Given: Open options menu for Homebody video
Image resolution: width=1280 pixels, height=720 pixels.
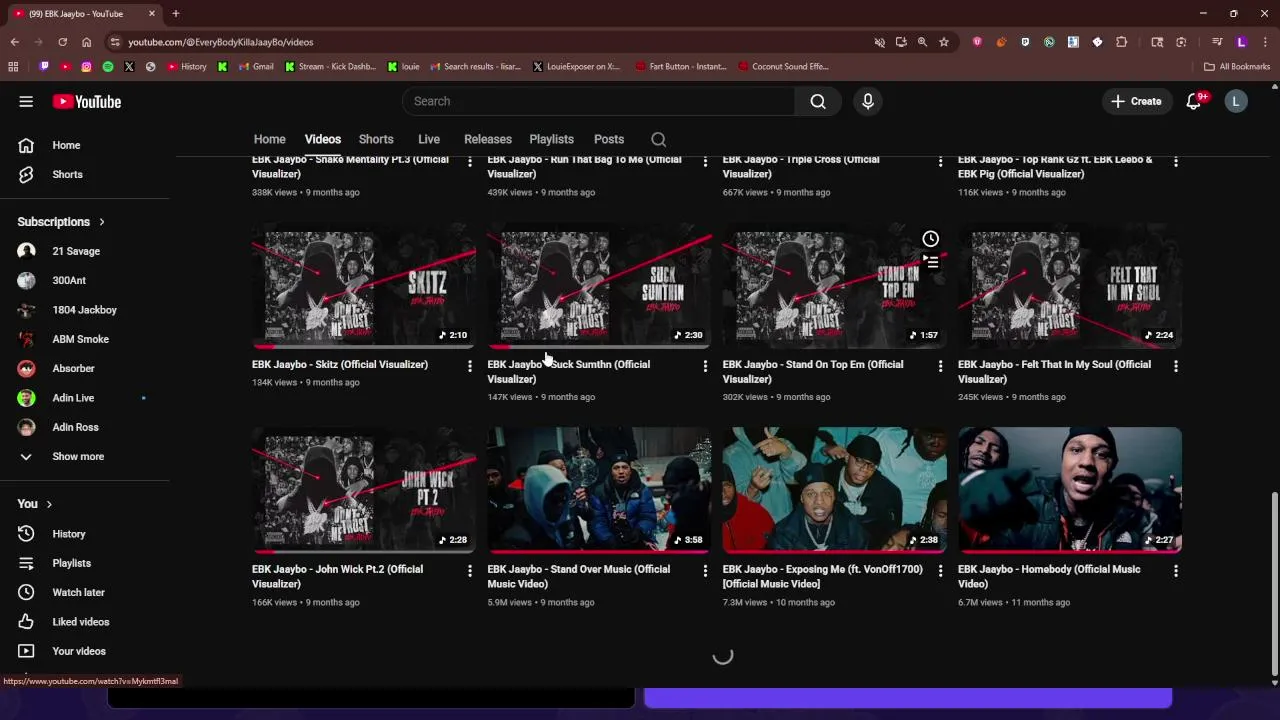Looking at the screenshot, I should (x=1175, y=571).
